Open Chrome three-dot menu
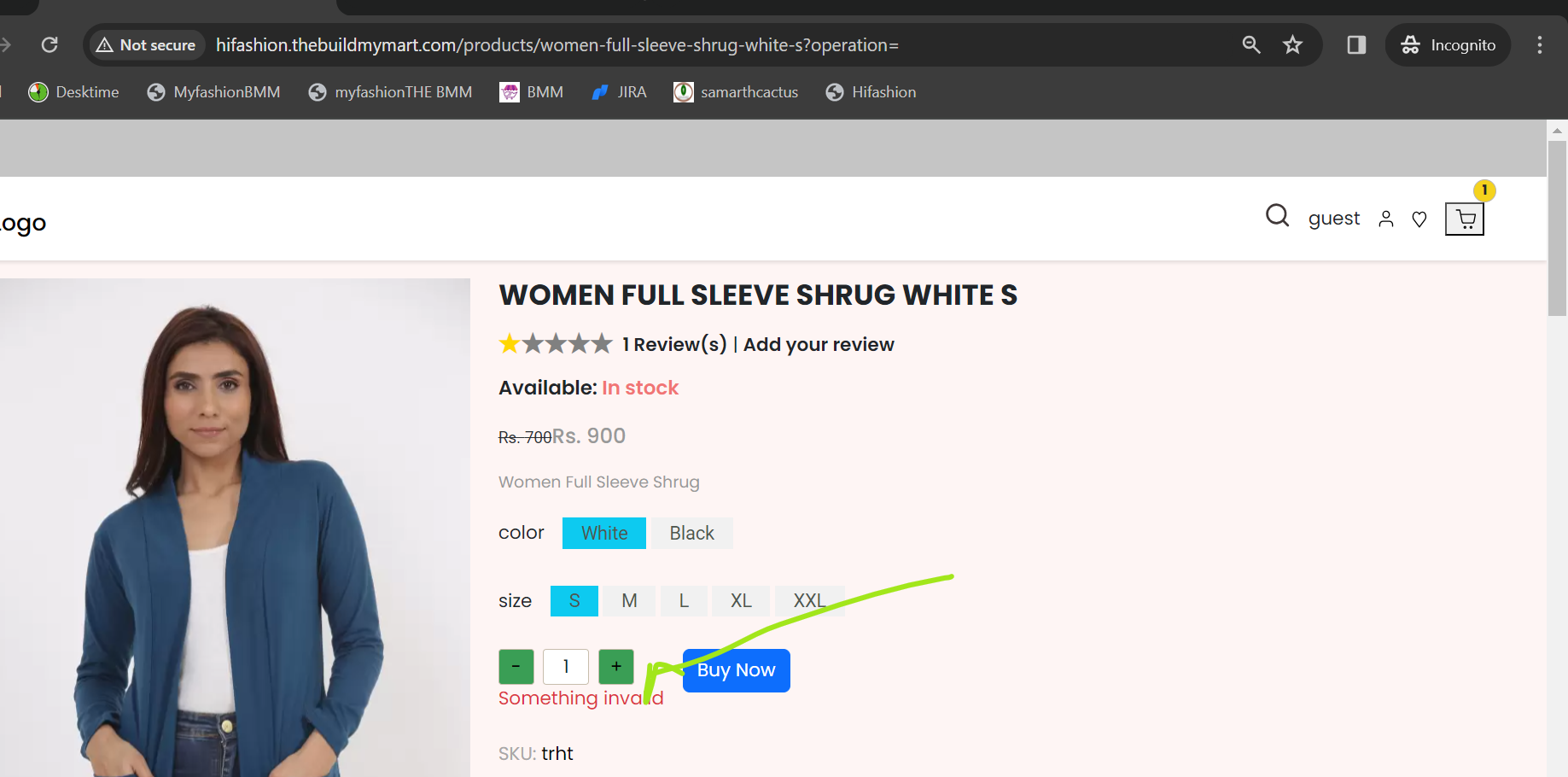This screenshot has width=1568, height=777. click(x=1540, y=45)
